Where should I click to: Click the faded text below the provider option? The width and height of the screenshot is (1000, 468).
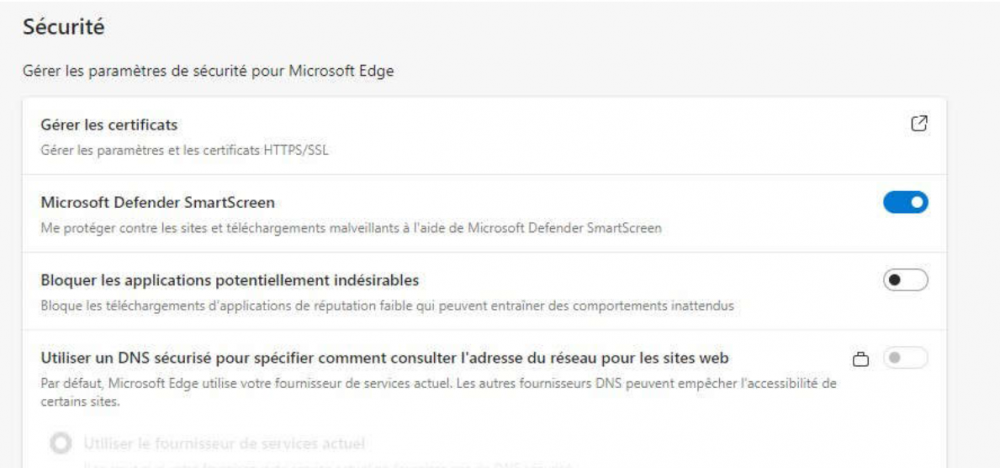[x=300, y=462]
